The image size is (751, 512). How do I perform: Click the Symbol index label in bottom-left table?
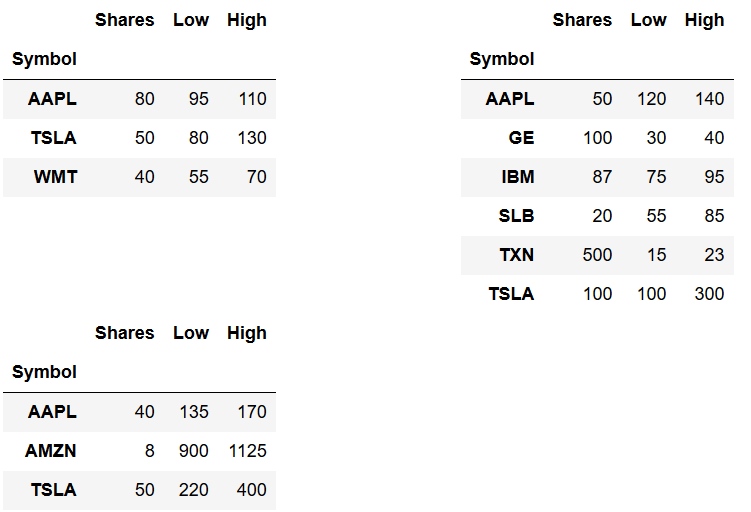(44, 373)
